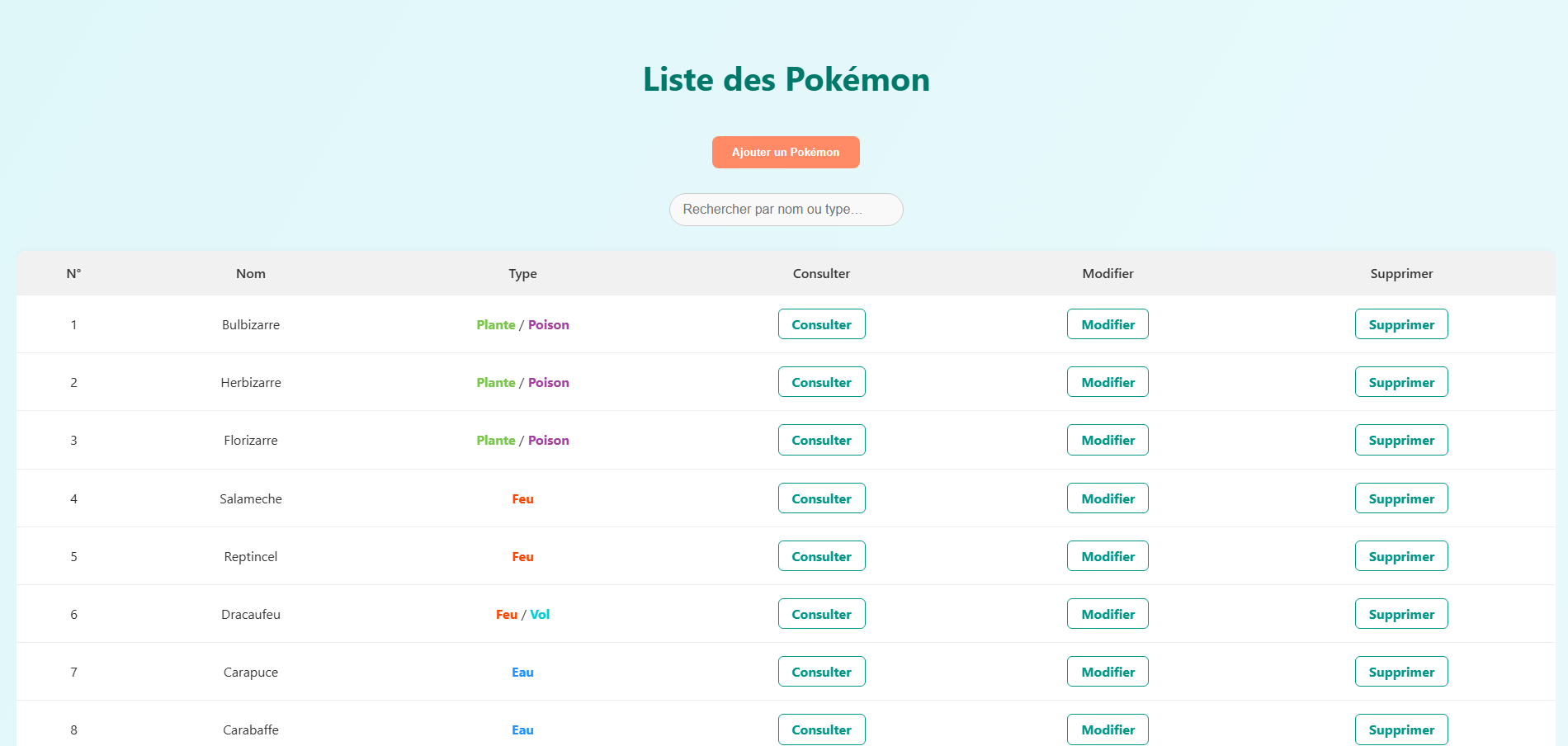Click Supprimer in Herbizarre row
The image size is (1568, 746).
1401,382
